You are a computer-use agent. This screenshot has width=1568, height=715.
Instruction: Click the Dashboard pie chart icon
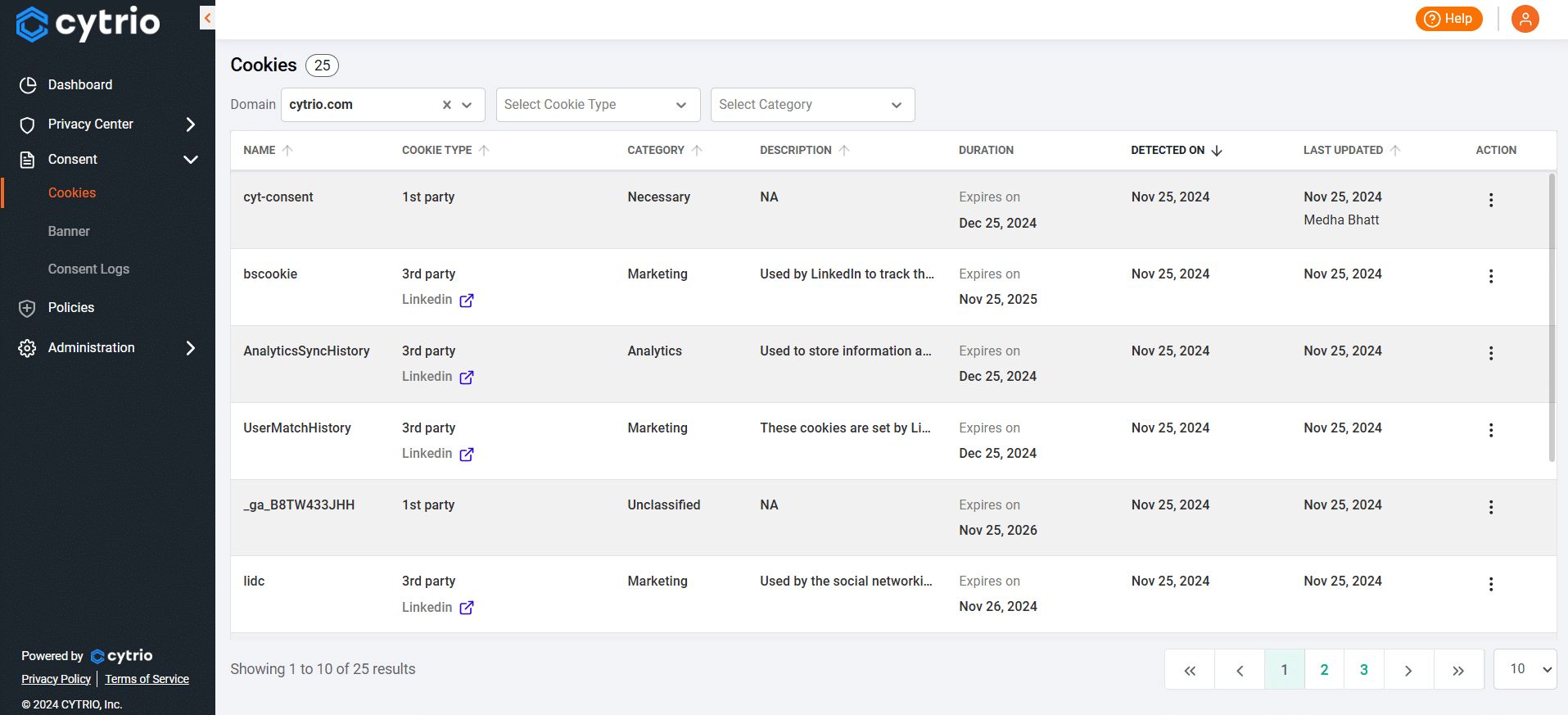point(28,85)
